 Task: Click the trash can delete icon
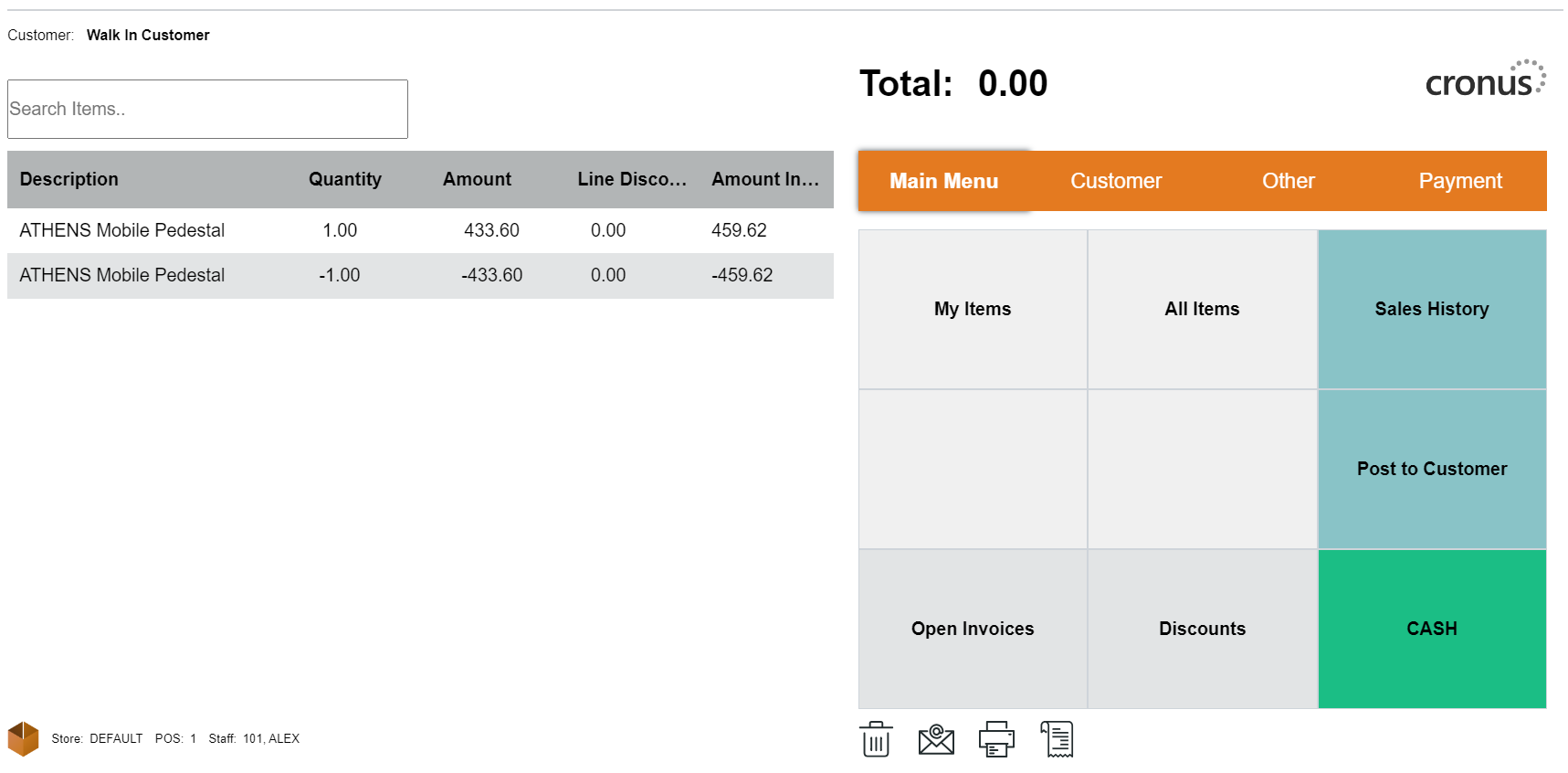tap(876, 739)
